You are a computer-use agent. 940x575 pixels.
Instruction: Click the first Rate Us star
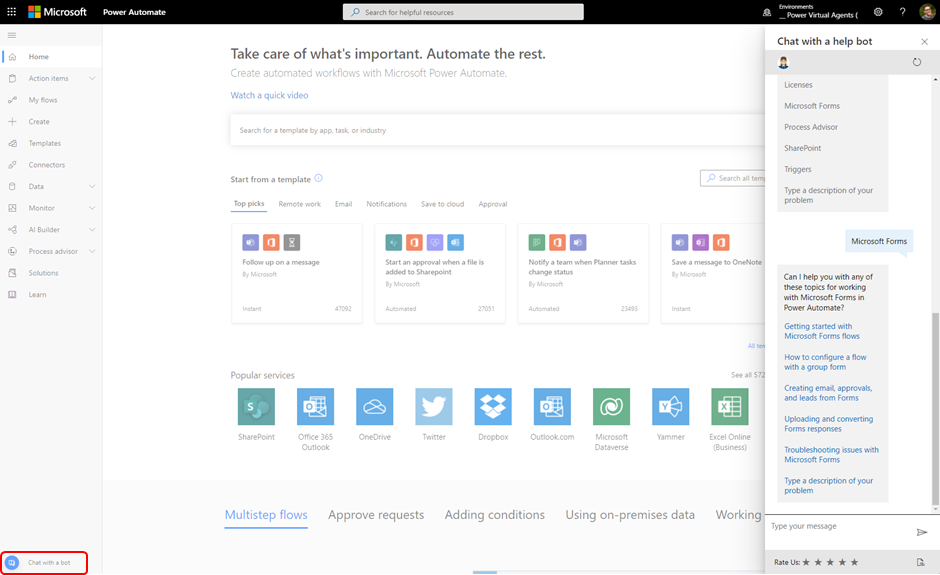806,562
